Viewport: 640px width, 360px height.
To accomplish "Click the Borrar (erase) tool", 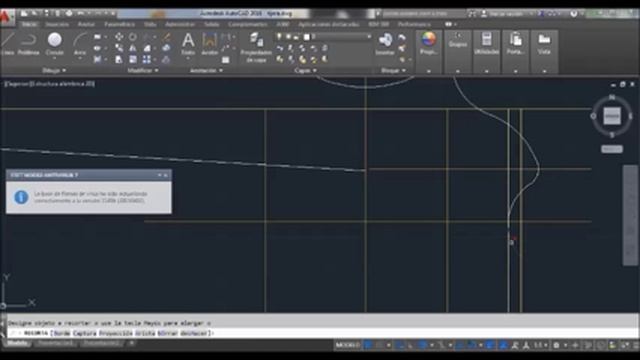I will coord(166,37).
